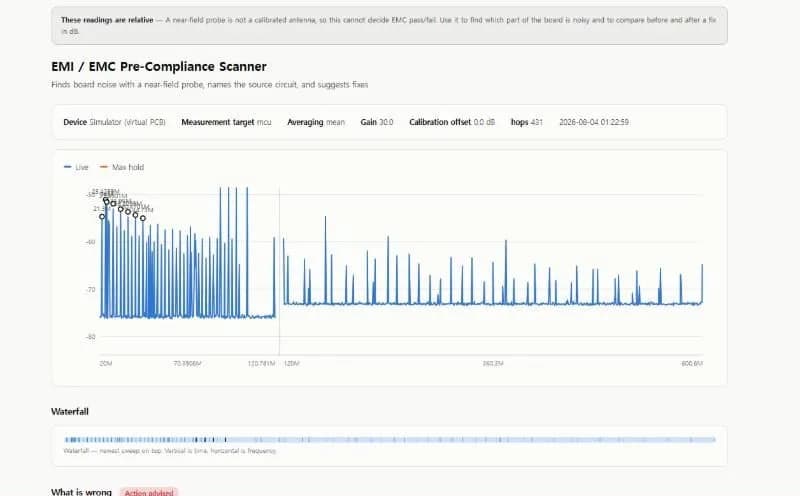Toggle the Live series legend
Image resolution: width=800 pixels, height=496 pixels.
click(x=76, y=167)
